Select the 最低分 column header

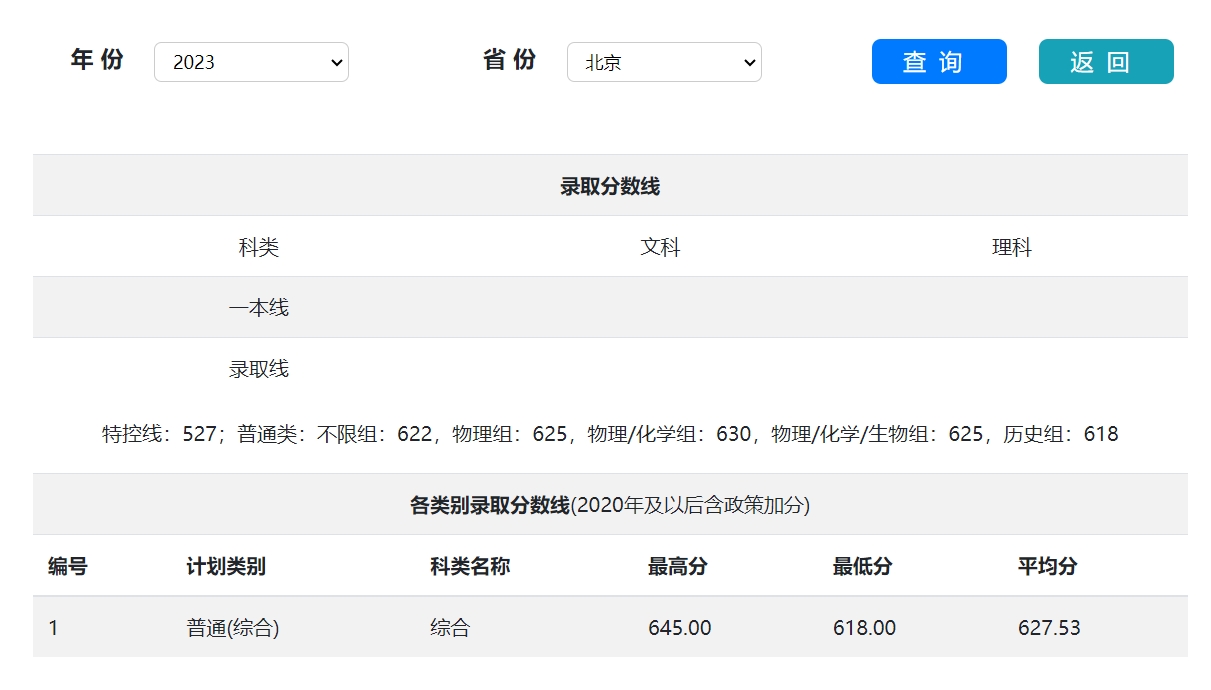pos(862,567)
